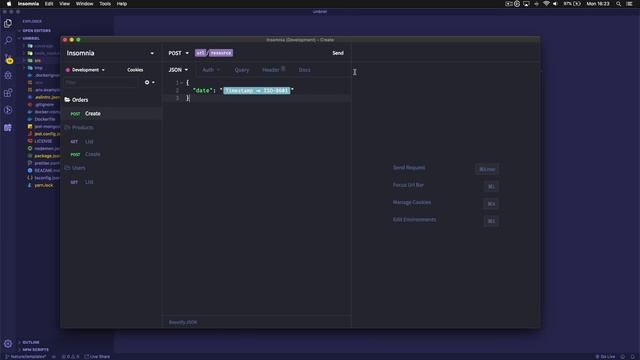Viewport: 640px width, 360px height.
Task: Click yarn.lock file in VS Code explorer
Action: (44, 185)
